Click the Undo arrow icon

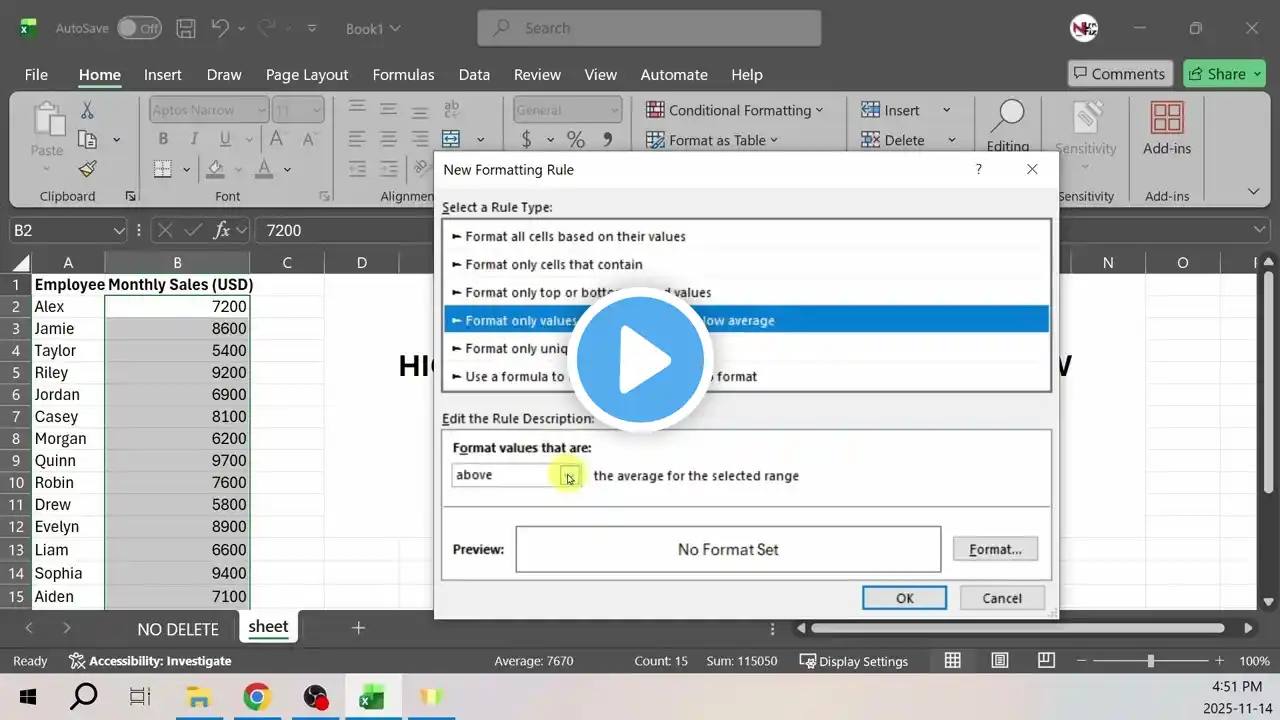pos(222,29)
